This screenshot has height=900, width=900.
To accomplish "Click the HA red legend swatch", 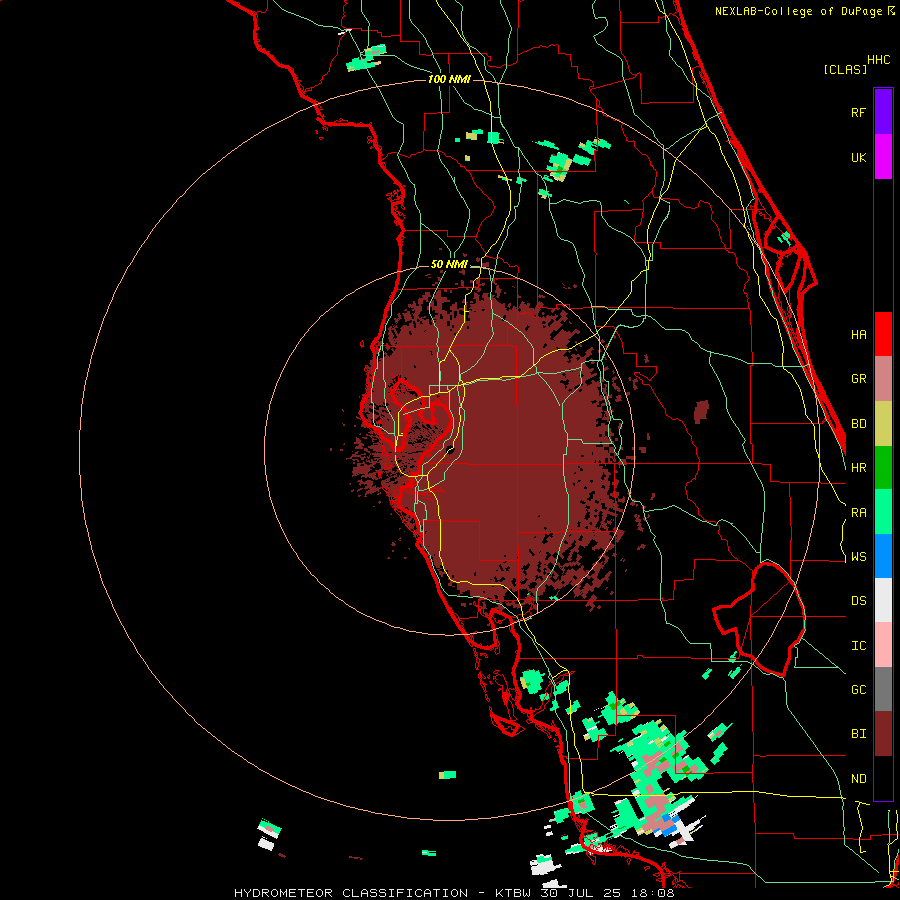I will 883,334.
